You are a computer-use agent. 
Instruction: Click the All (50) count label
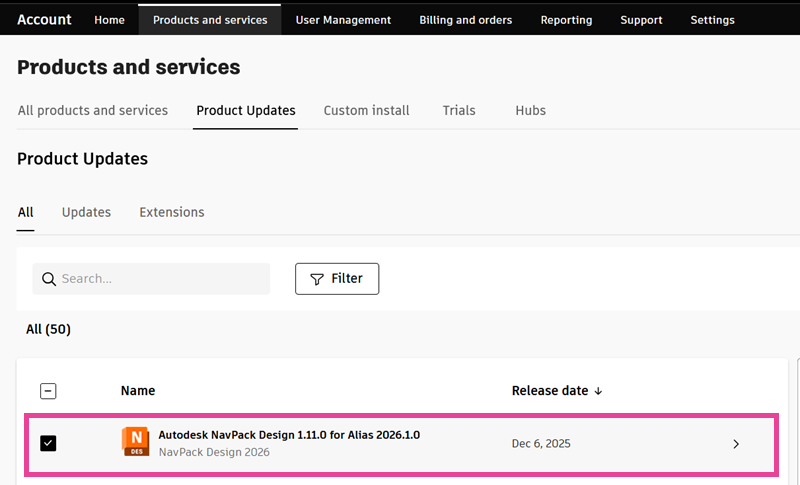tap(48, 329)
